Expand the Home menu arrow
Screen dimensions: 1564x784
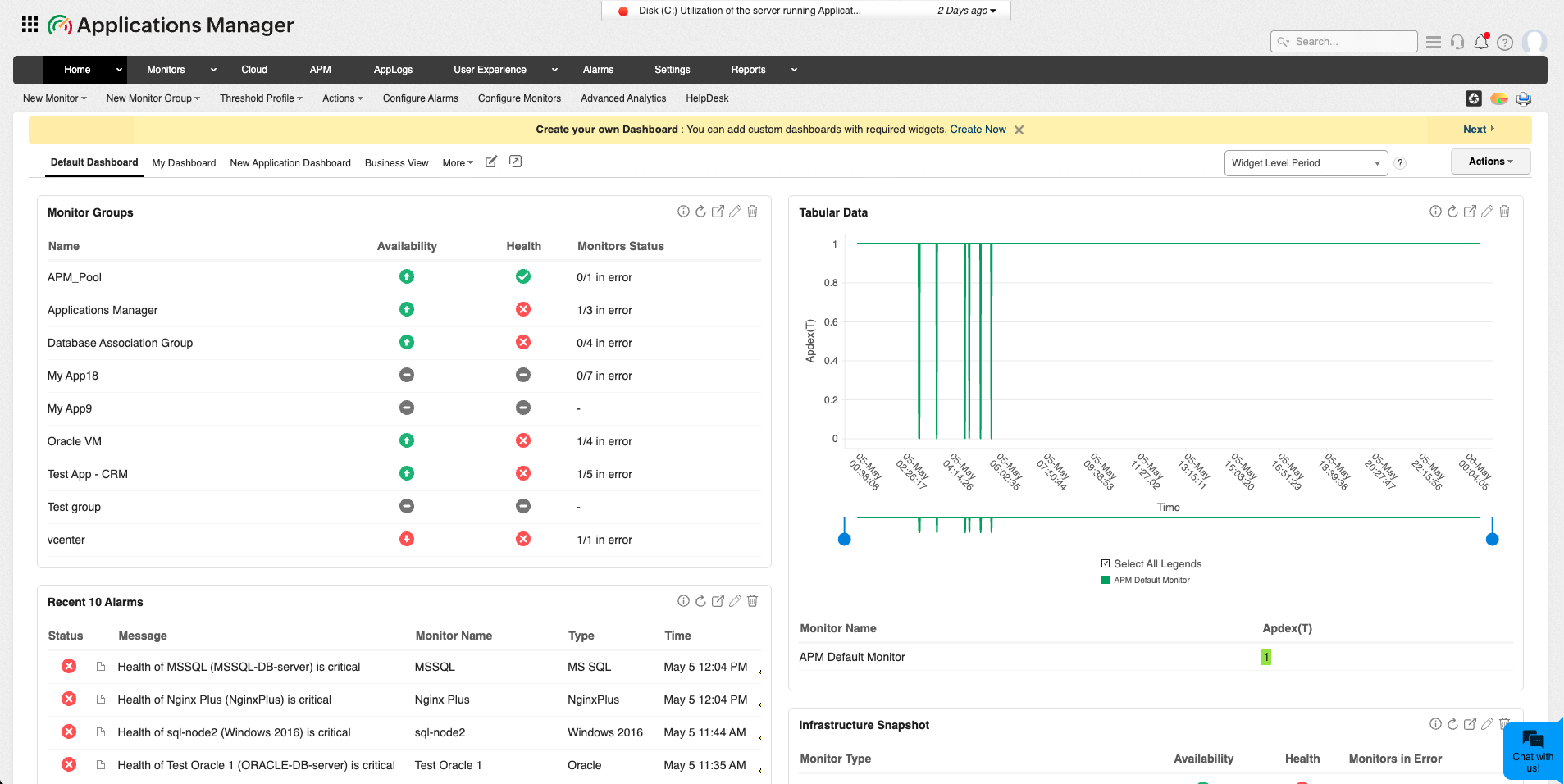119,70
